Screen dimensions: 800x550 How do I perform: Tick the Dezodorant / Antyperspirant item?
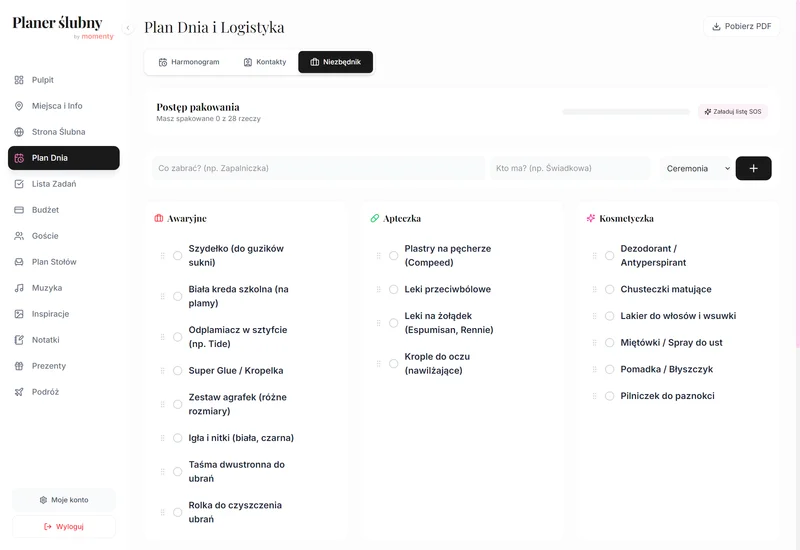click(x=610, y=256)
